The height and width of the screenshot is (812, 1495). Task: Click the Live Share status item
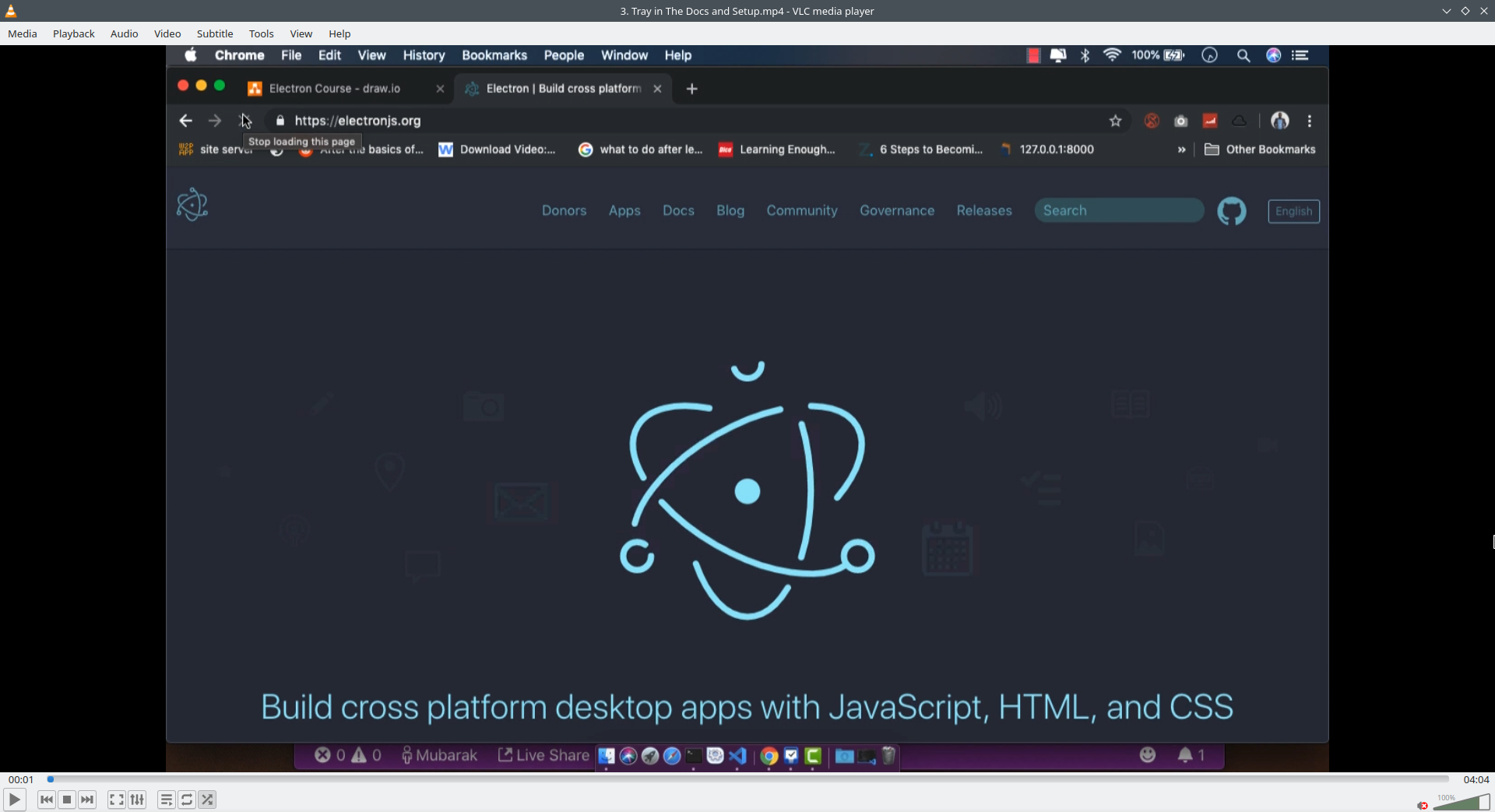pos(543,755)
